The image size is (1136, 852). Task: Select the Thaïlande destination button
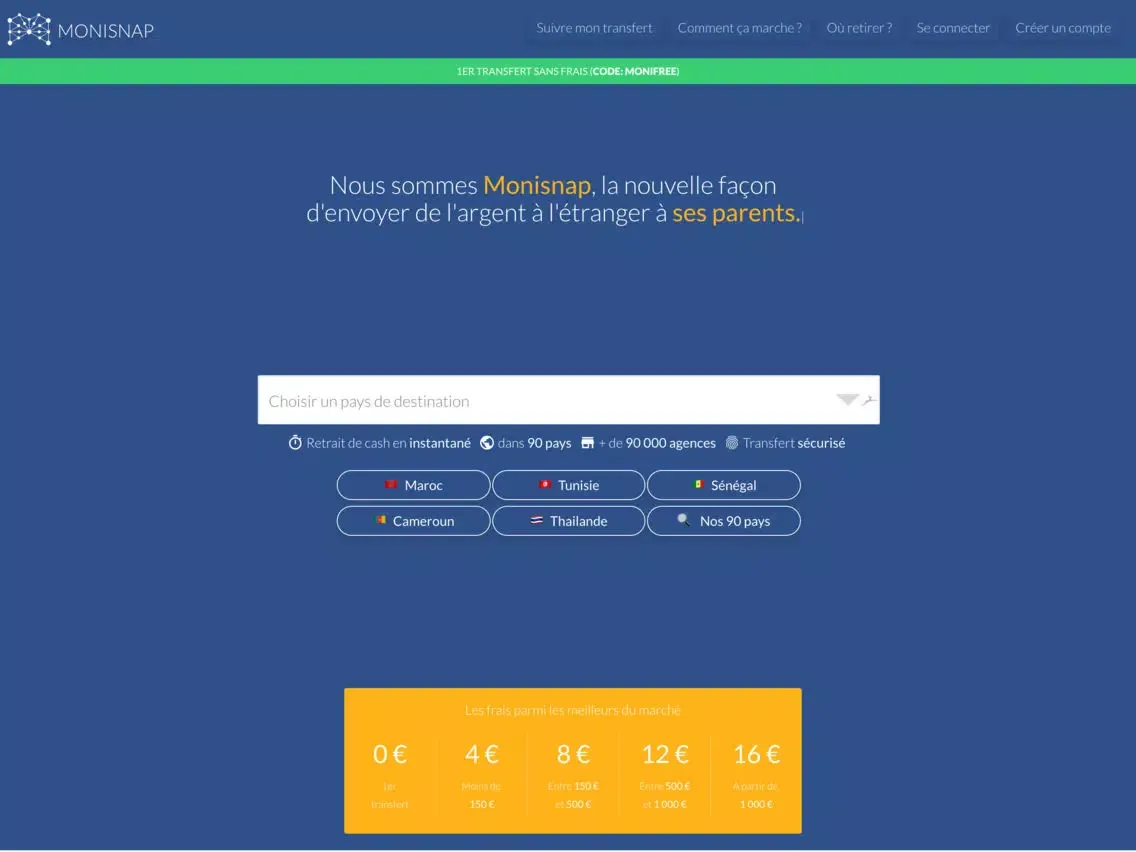(x=569, y=521)
